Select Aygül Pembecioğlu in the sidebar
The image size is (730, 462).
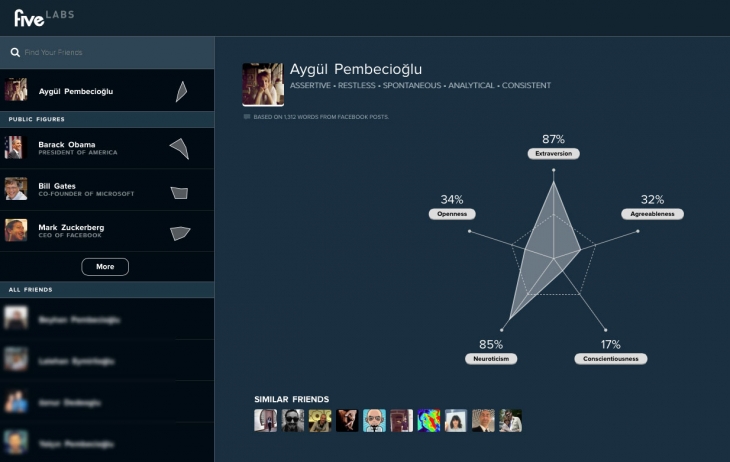pos(76,91)
